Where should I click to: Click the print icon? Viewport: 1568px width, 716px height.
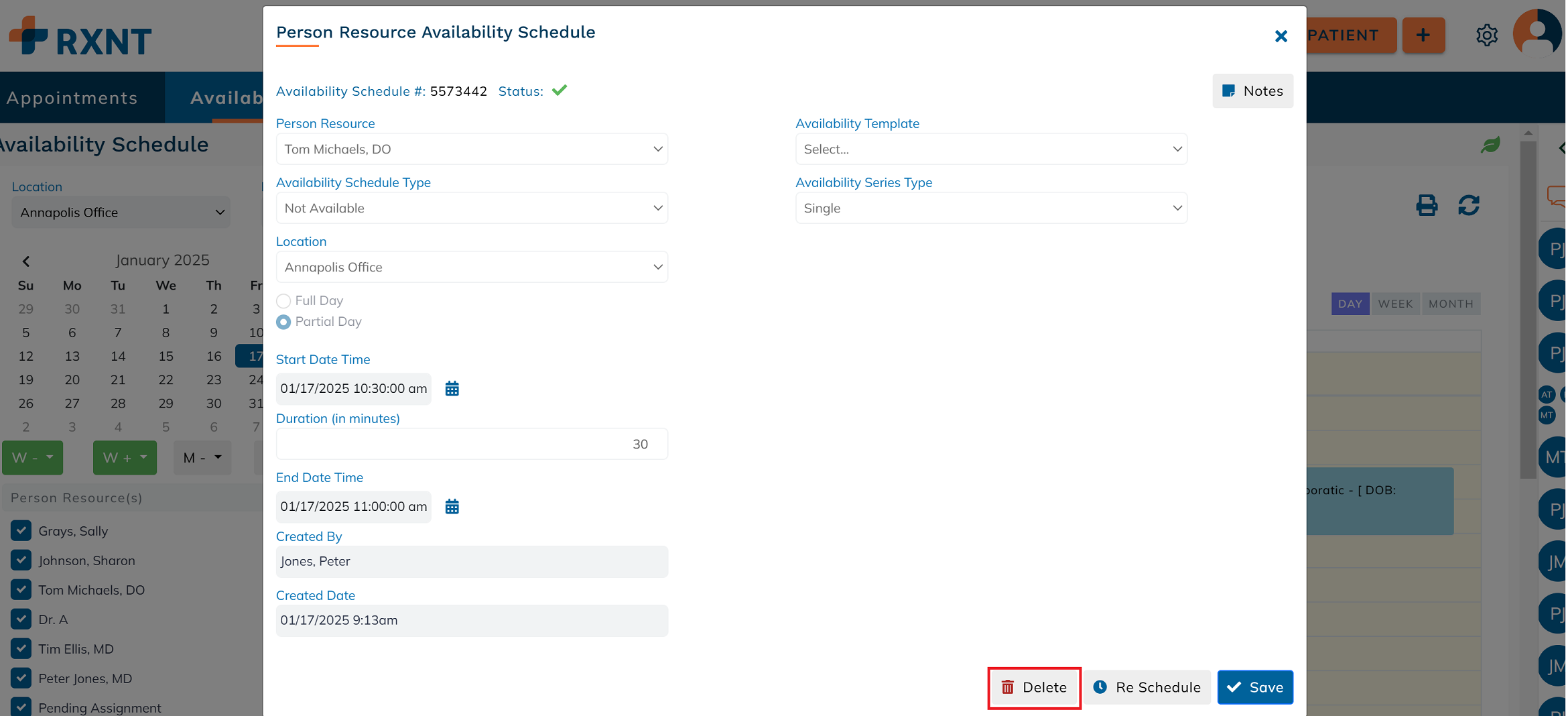pyautogui.click(x=1427, y=205)
